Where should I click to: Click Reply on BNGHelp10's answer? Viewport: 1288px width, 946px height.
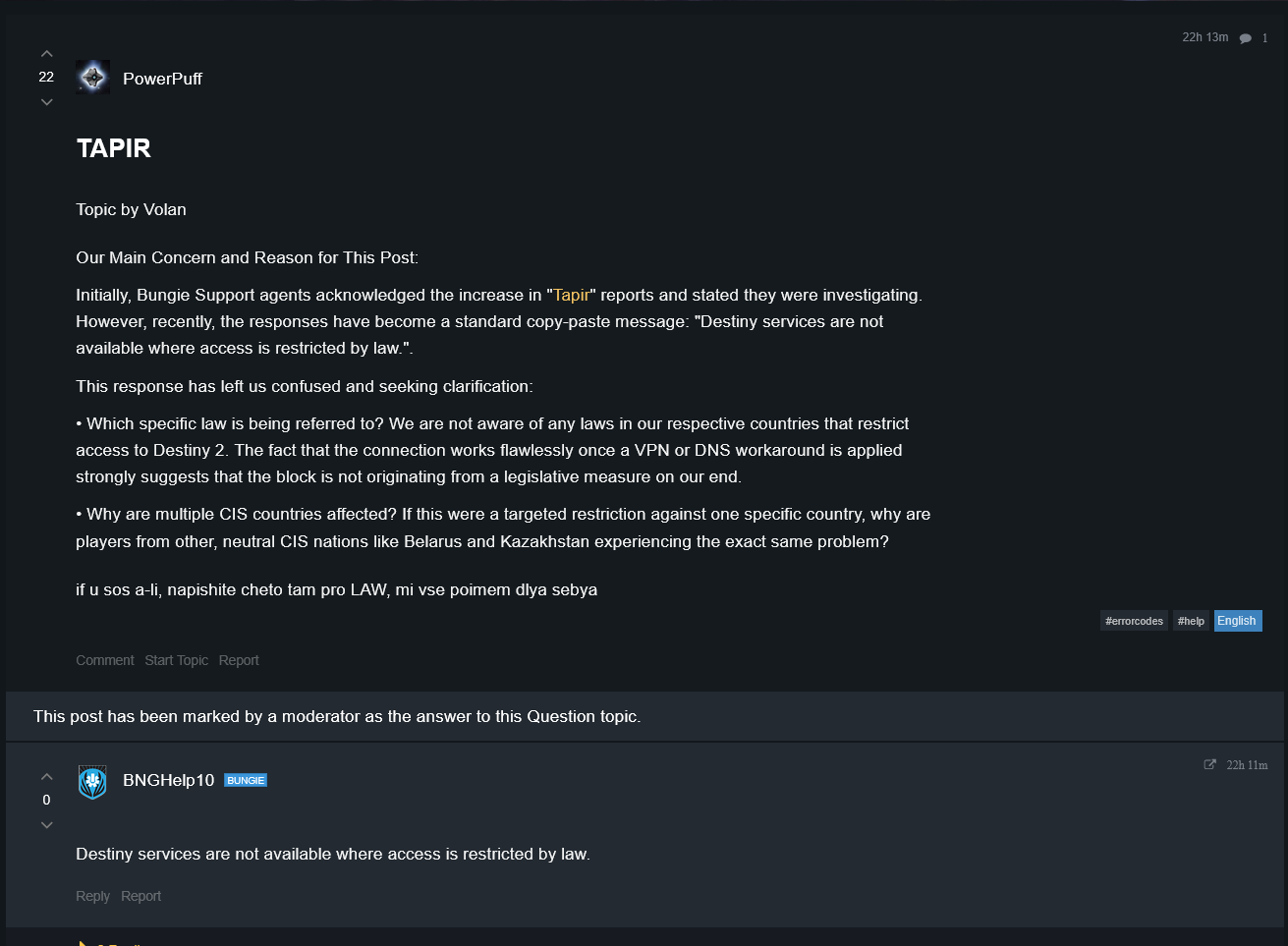click(x=92, y=896)
